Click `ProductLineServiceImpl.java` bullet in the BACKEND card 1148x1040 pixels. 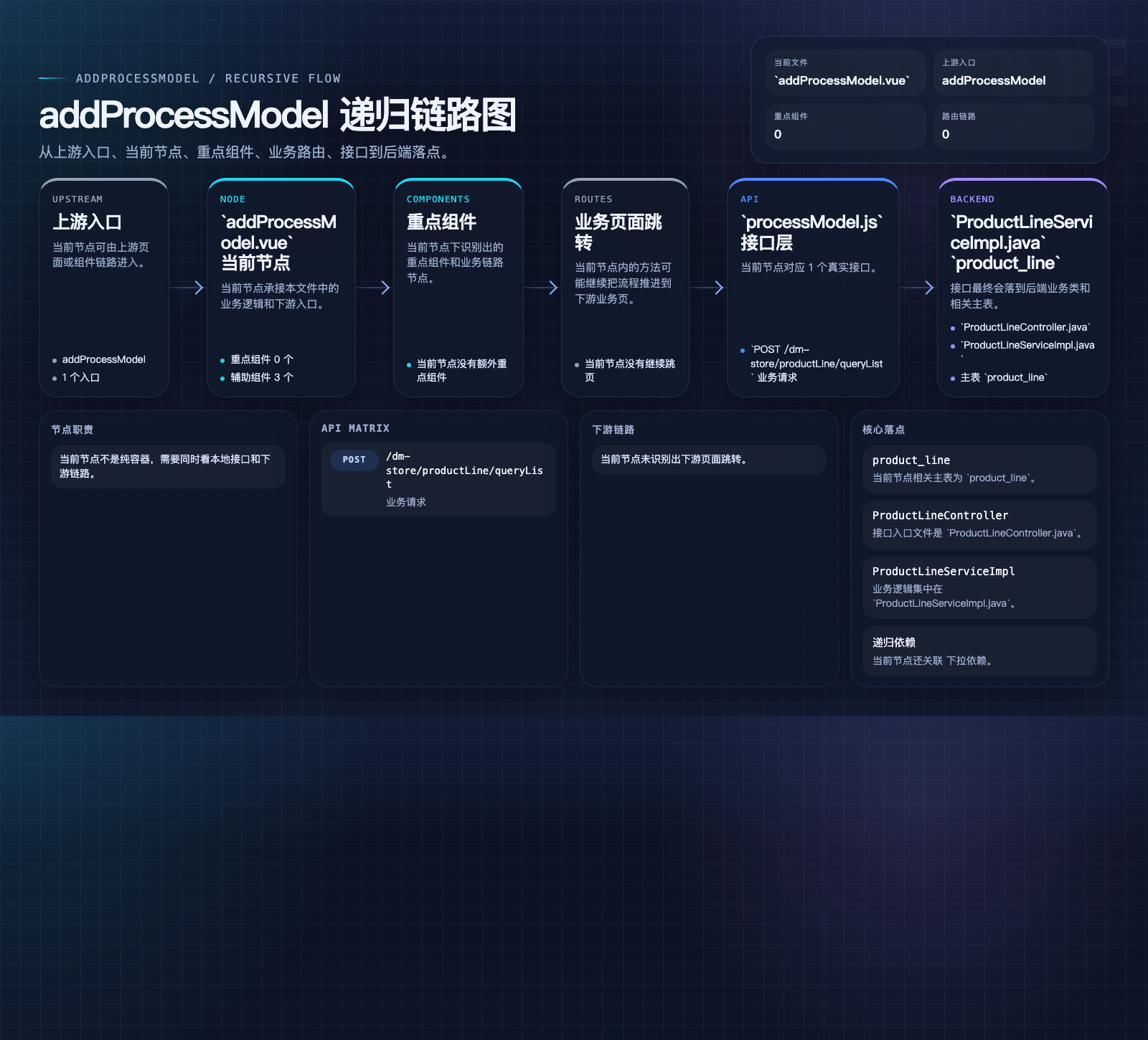[1026, 350]
